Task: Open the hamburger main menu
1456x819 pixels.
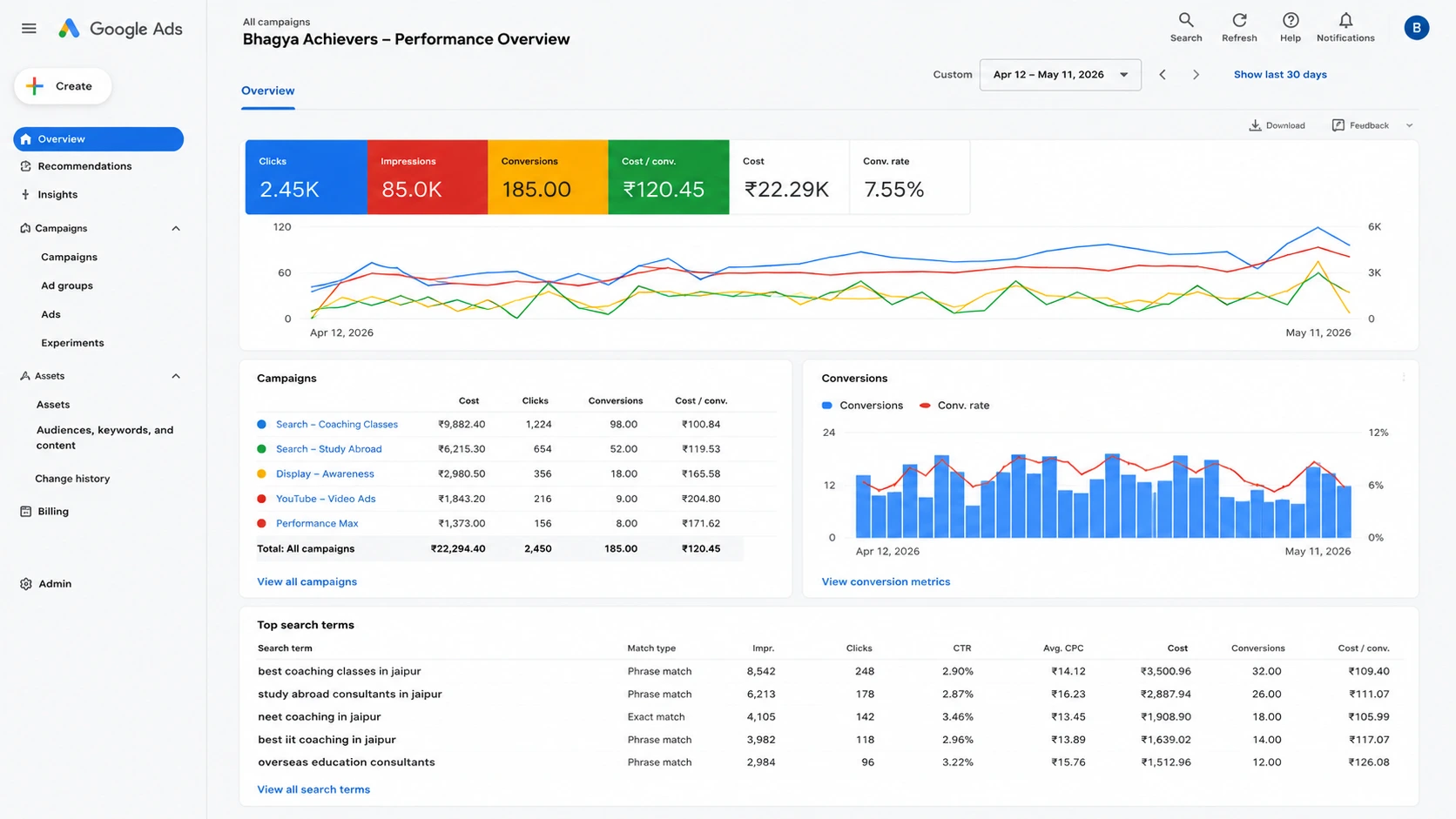Action: point(29,29)
